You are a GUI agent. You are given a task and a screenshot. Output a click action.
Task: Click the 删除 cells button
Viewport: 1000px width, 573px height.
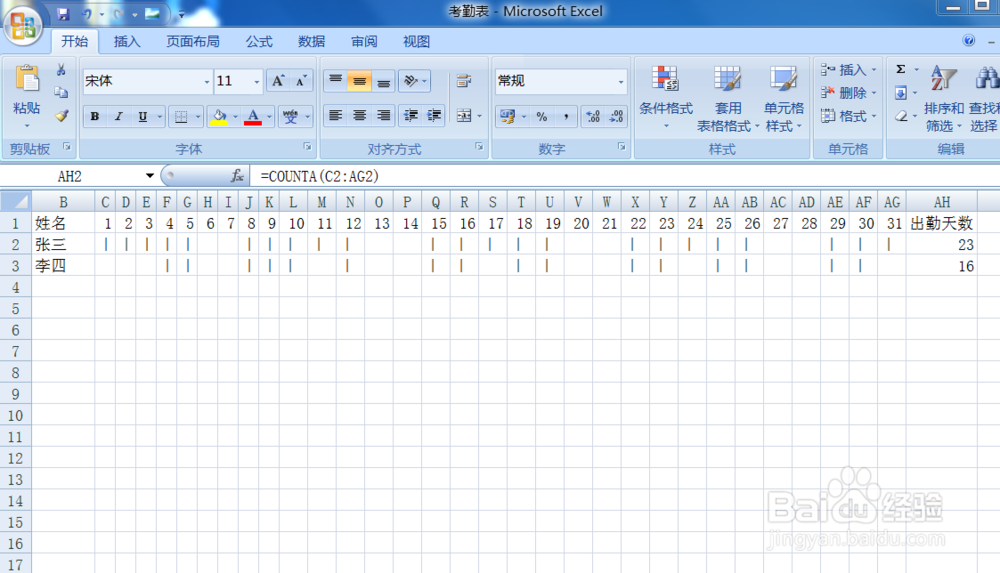pyautogui.click(x=849, y=93)
